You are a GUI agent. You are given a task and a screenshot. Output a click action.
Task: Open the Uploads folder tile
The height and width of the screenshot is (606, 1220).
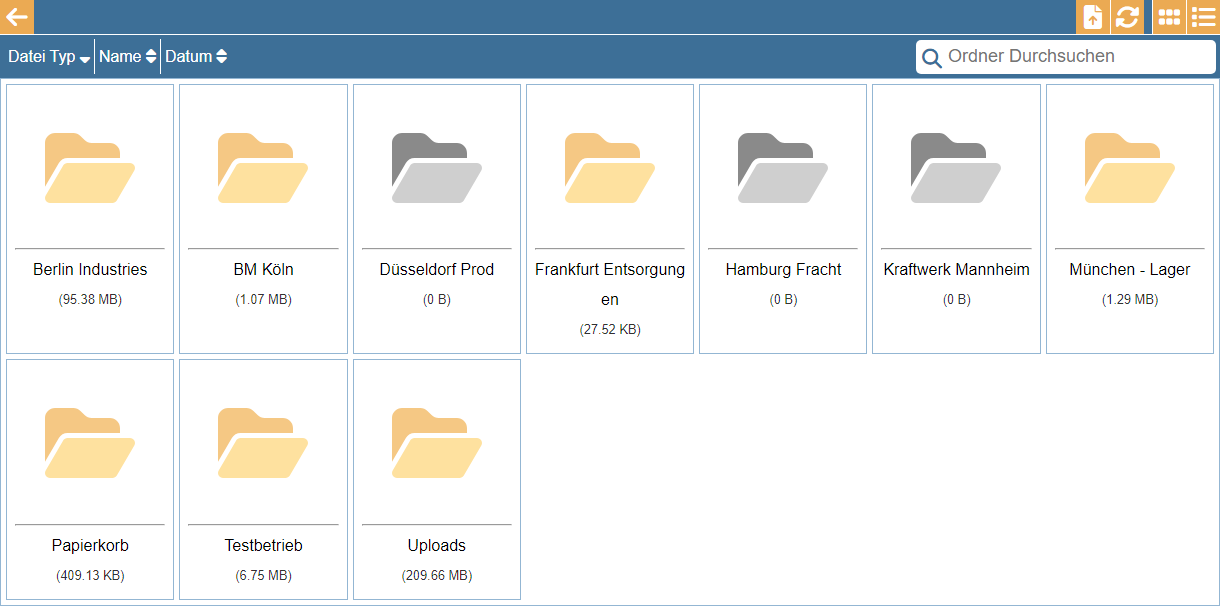click(x=437, y=478)
